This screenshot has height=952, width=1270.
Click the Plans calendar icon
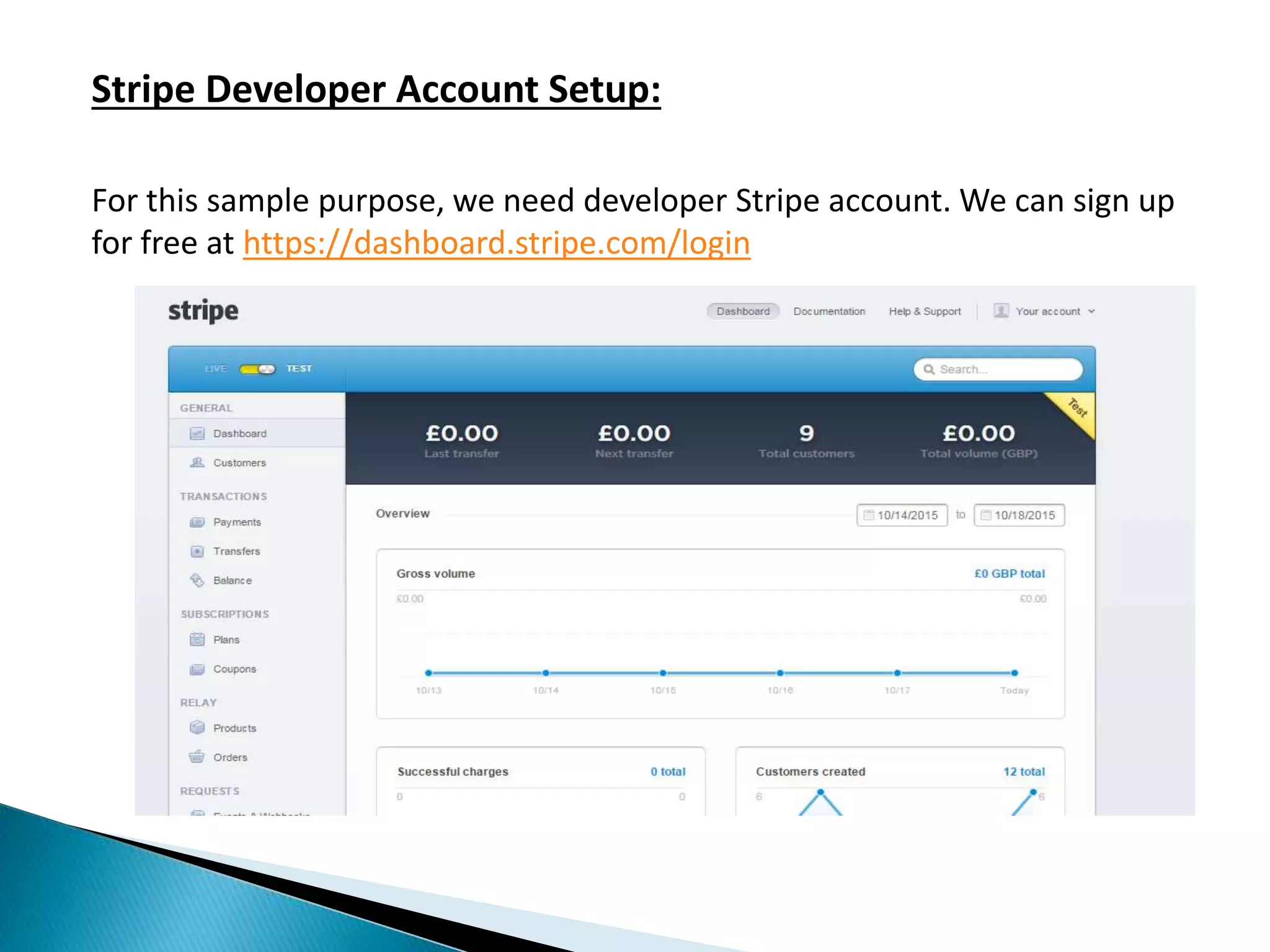[x=197, y=639]
